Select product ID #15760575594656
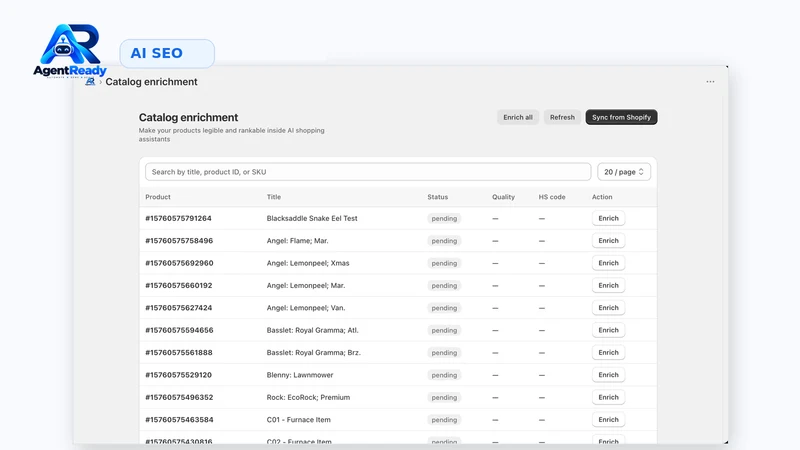This screenshot has height=450, width=800. (x=179, y=330)
